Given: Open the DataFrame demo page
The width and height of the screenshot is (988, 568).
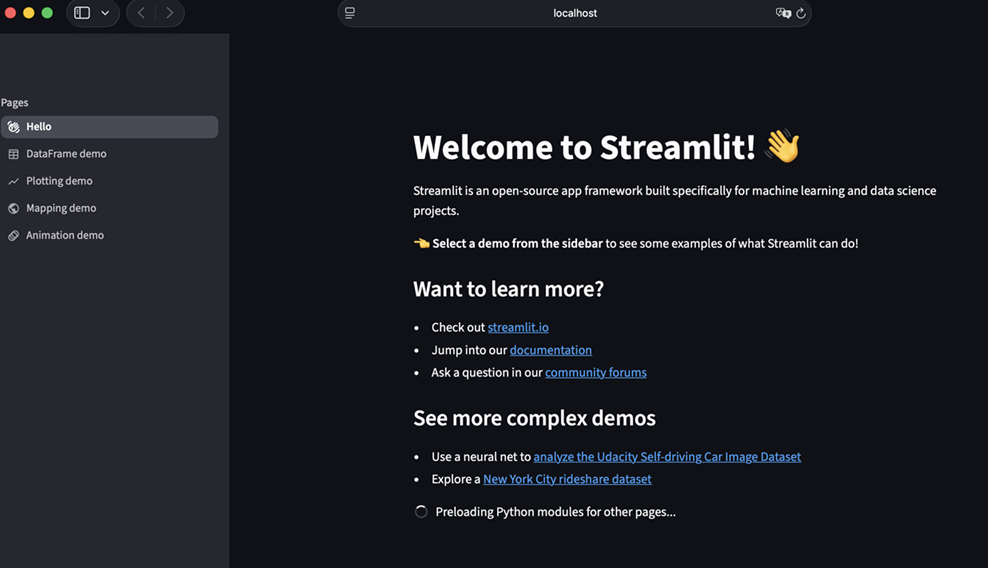Looking at the screenshot, I should coord(66,154).
